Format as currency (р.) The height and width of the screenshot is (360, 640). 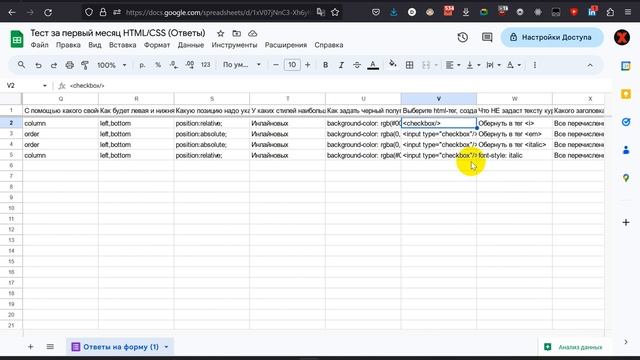[x=142, y=65]
